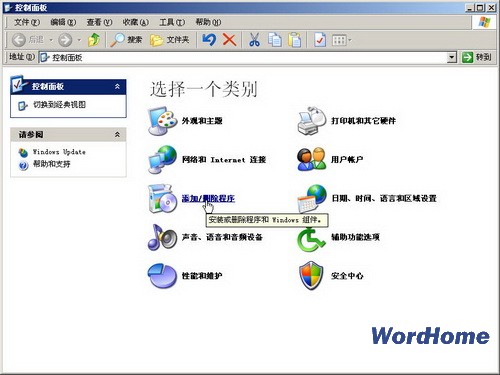Toggle the Folders (文件夹) pane button

click(170, 40)
